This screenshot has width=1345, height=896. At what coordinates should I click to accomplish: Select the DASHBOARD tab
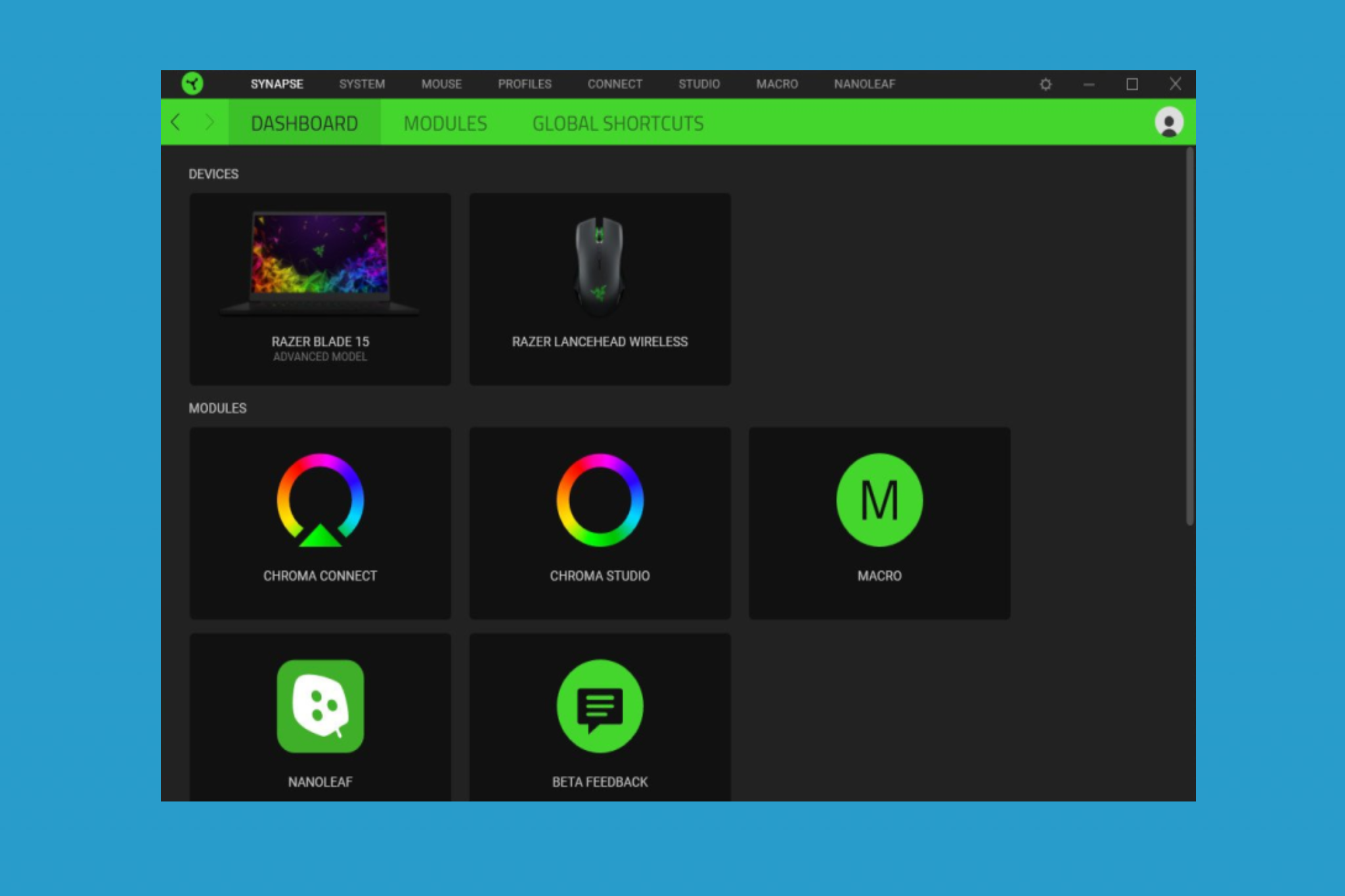click(304, 123)
